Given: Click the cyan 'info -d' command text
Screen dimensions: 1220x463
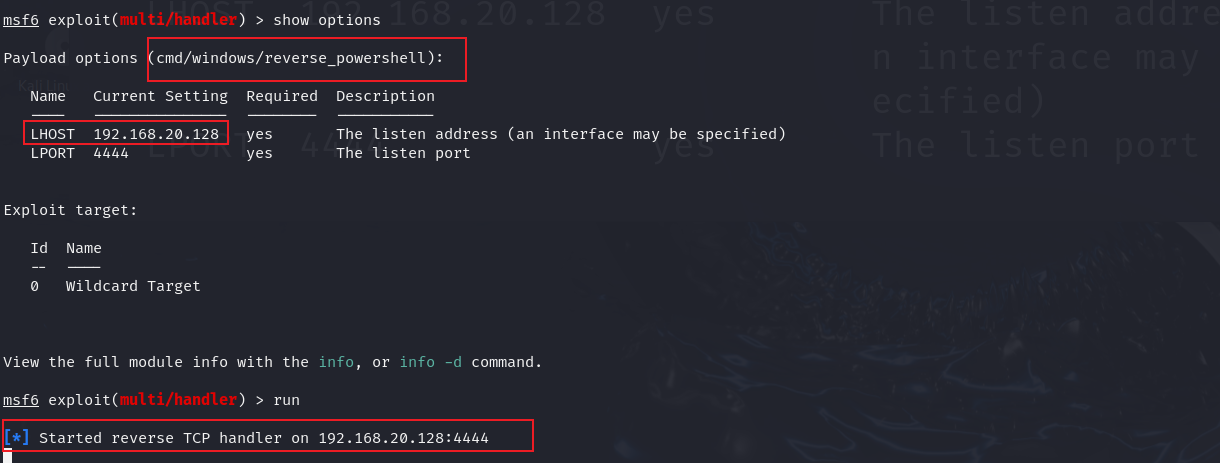Looking at the screenshot, I should pos(431,362).
